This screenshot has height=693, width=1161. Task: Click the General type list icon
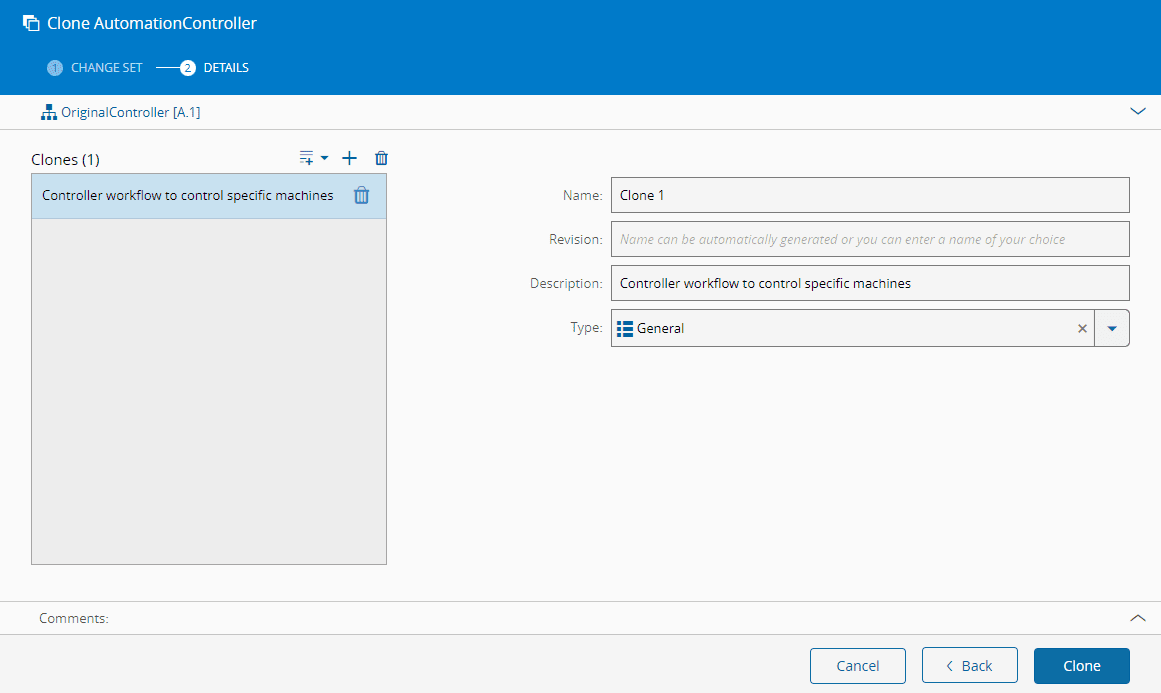tap(625, 328)
